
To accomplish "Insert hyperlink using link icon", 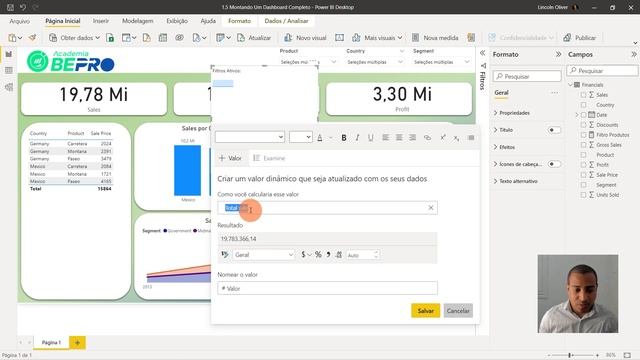I will 427,138.
